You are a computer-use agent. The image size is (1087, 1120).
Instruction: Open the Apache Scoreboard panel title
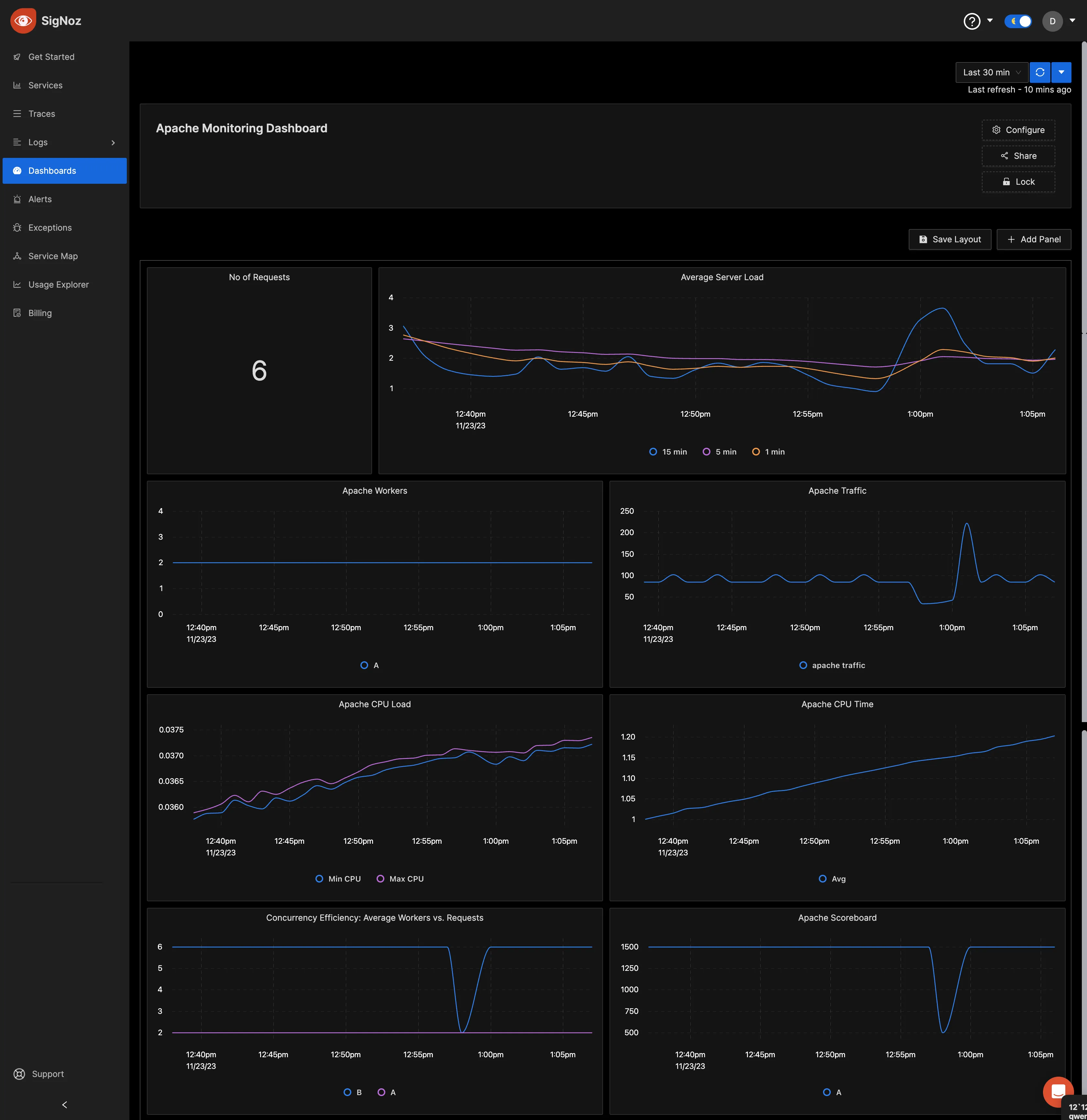pos(837,918)
